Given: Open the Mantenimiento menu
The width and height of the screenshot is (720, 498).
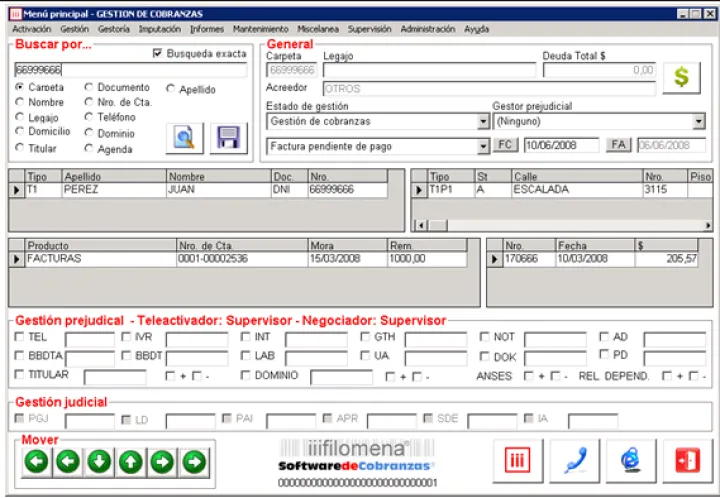Looking at the screenshot, I should pos(260,30).
